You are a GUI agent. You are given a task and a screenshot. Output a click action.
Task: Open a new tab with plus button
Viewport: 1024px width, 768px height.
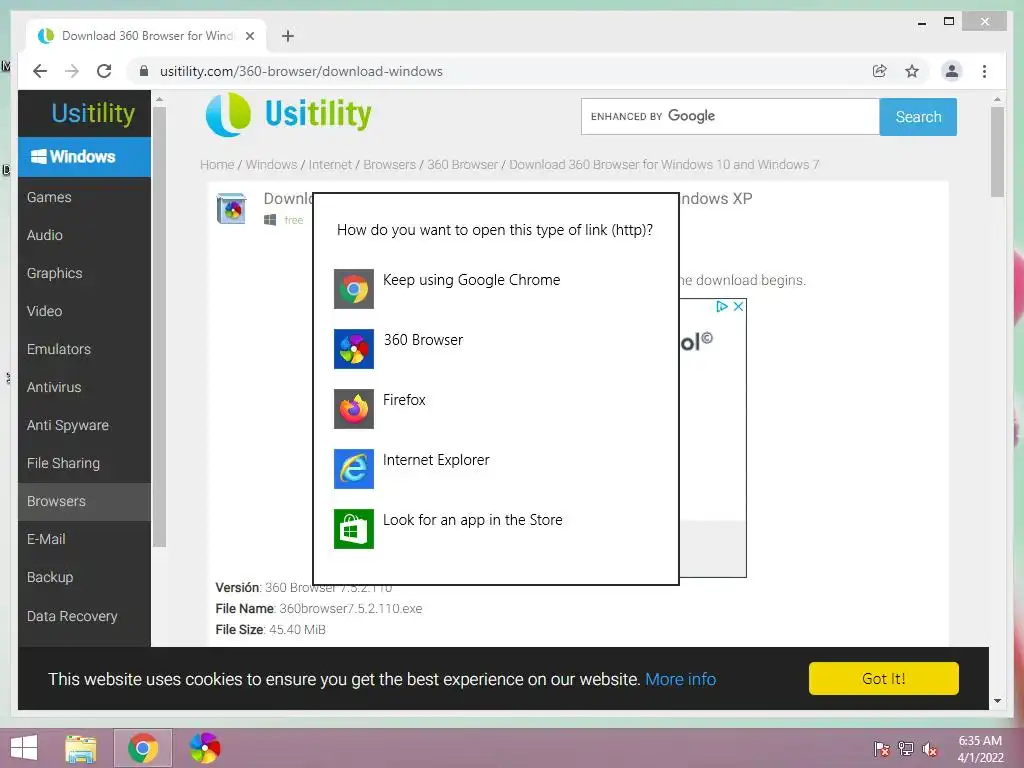[288, 36]
